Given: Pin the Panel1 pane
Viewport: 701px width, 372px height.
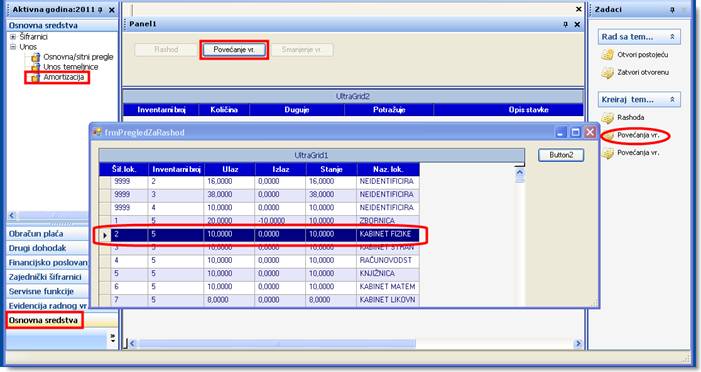Looking at the screenshot, I should point(566,24).
